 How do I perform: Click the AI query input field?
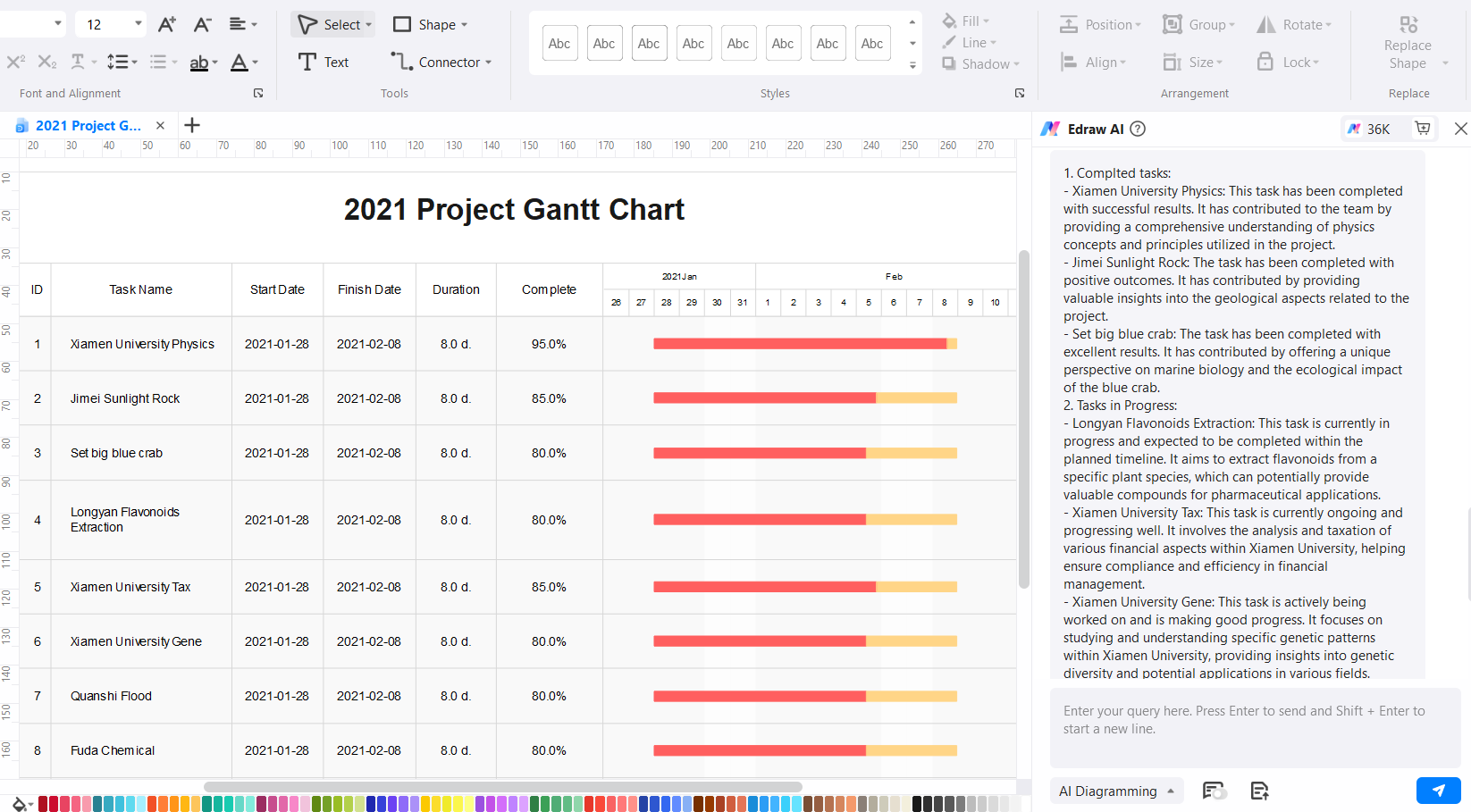tap(1255, 727)
